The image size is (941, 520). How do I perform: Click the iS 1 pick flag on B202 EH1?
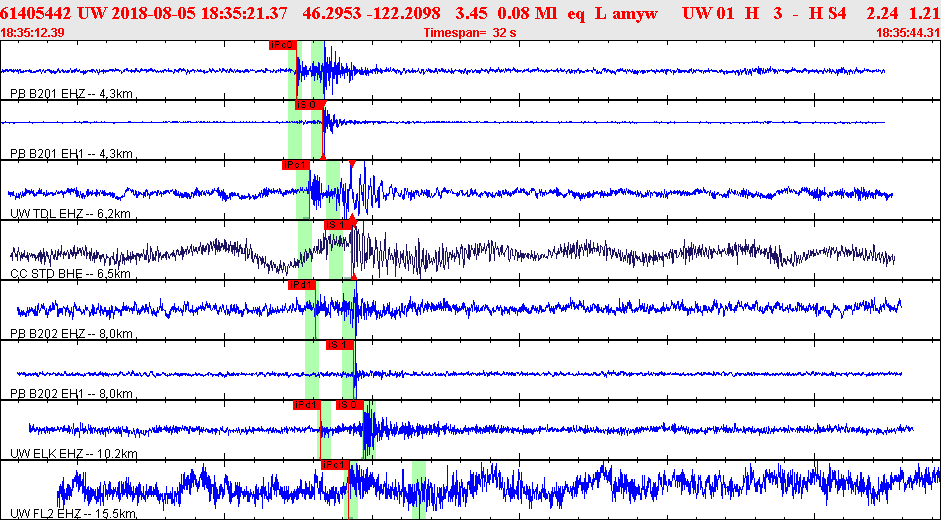coord(340,345)
